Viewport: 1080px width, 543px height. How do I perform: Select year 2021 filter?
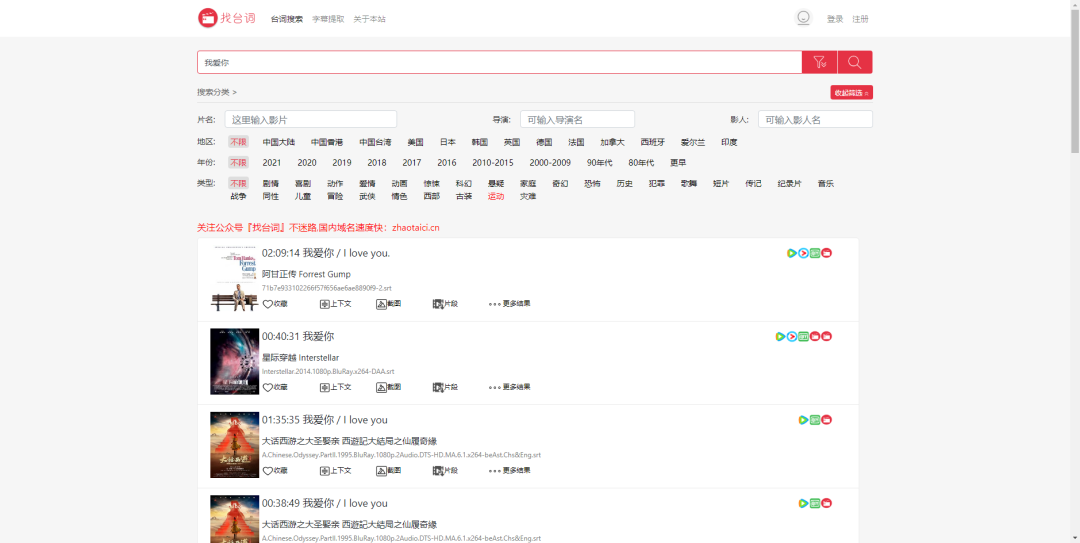tap(271, 163)
